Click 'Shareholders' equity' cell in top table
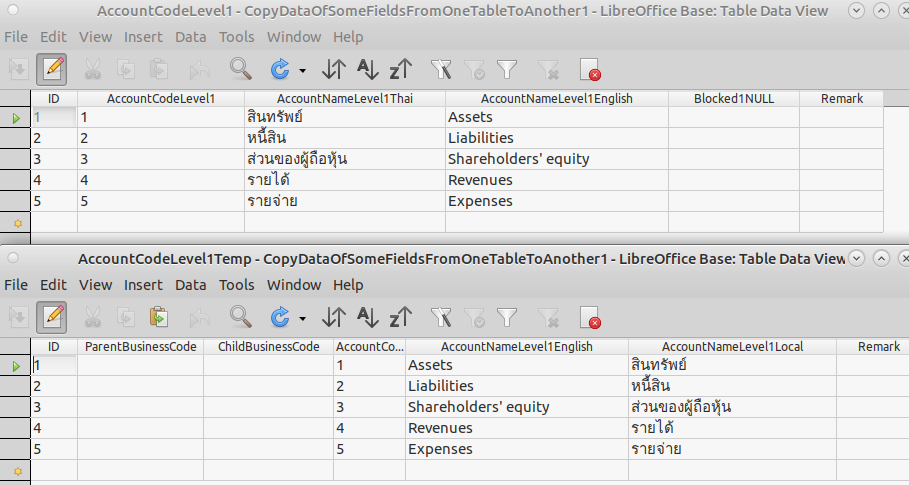The height and width of the screenshot is (485, 909). coord(557,159)
